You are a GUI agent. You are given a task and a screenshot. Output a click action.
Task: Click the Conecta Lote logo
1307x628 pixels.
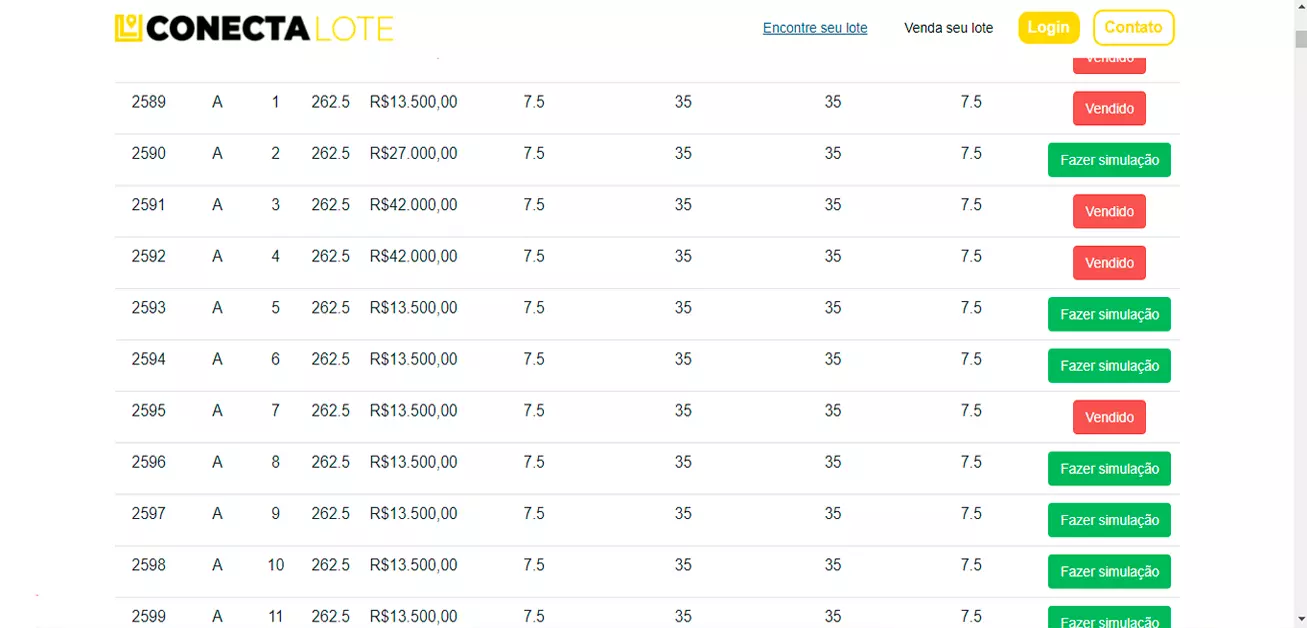(x=254, y=28)
